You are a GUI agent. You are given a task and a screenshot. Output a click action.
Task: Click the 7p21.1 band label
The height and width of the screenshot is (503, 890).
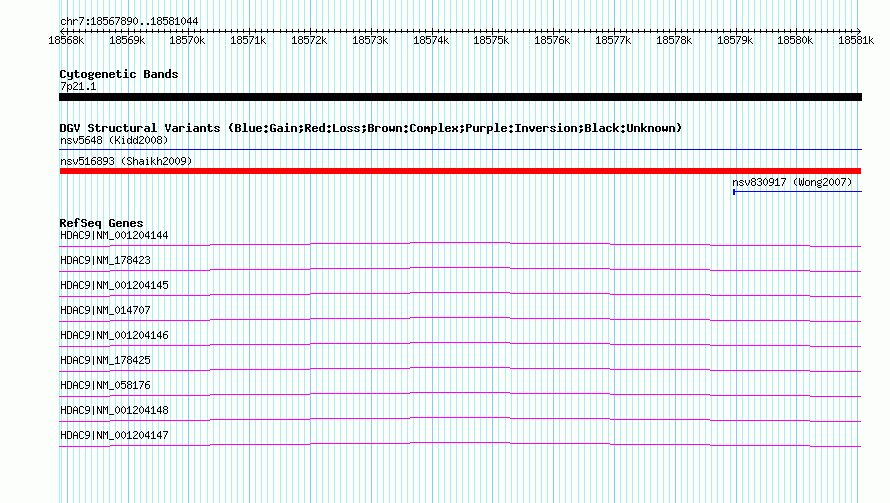coord(78,86)
